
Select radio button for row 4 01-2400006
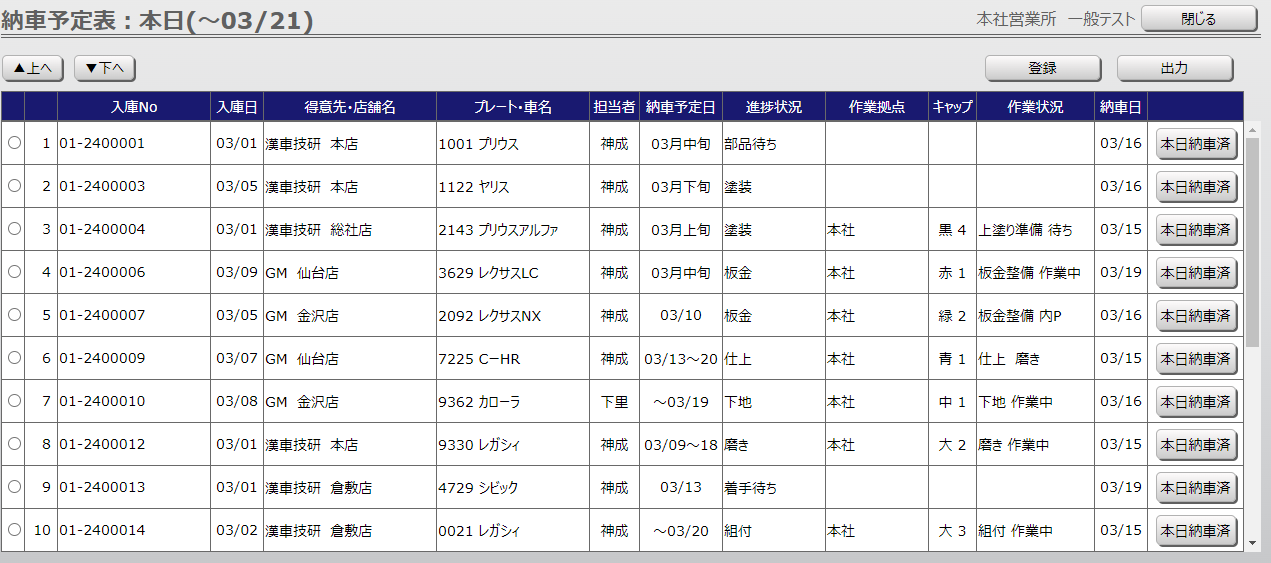click(14, 272)
